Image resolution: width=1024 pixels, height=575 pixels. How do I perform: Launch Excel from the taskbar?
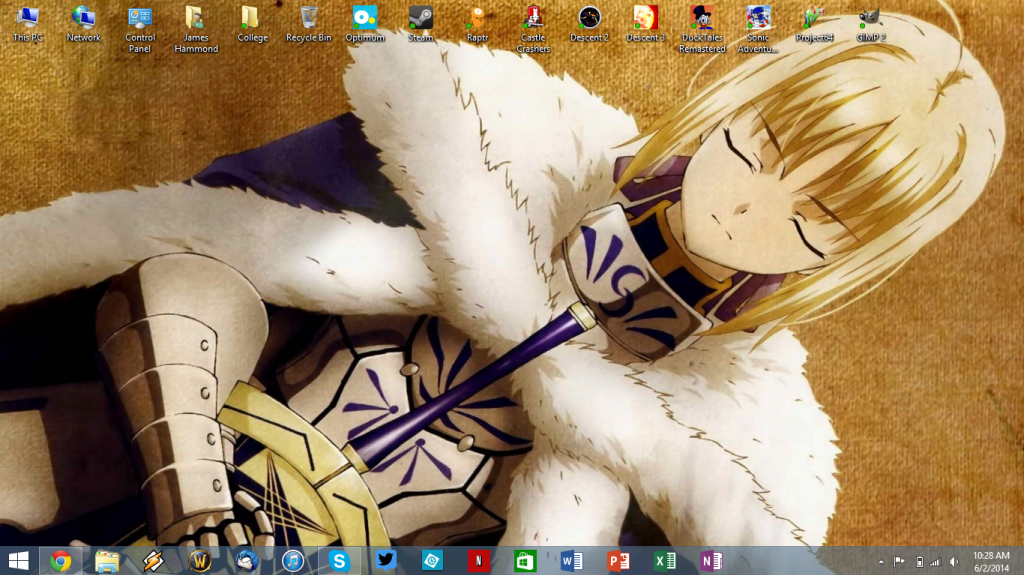664,561
